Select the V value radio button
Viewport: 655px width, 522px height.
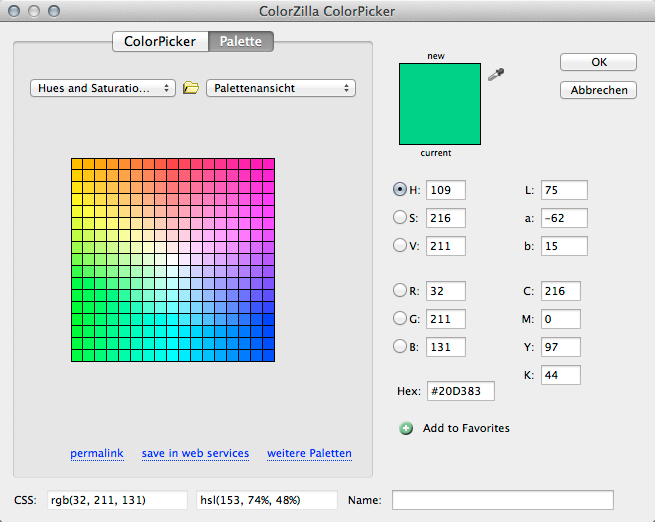pos(402,245)
